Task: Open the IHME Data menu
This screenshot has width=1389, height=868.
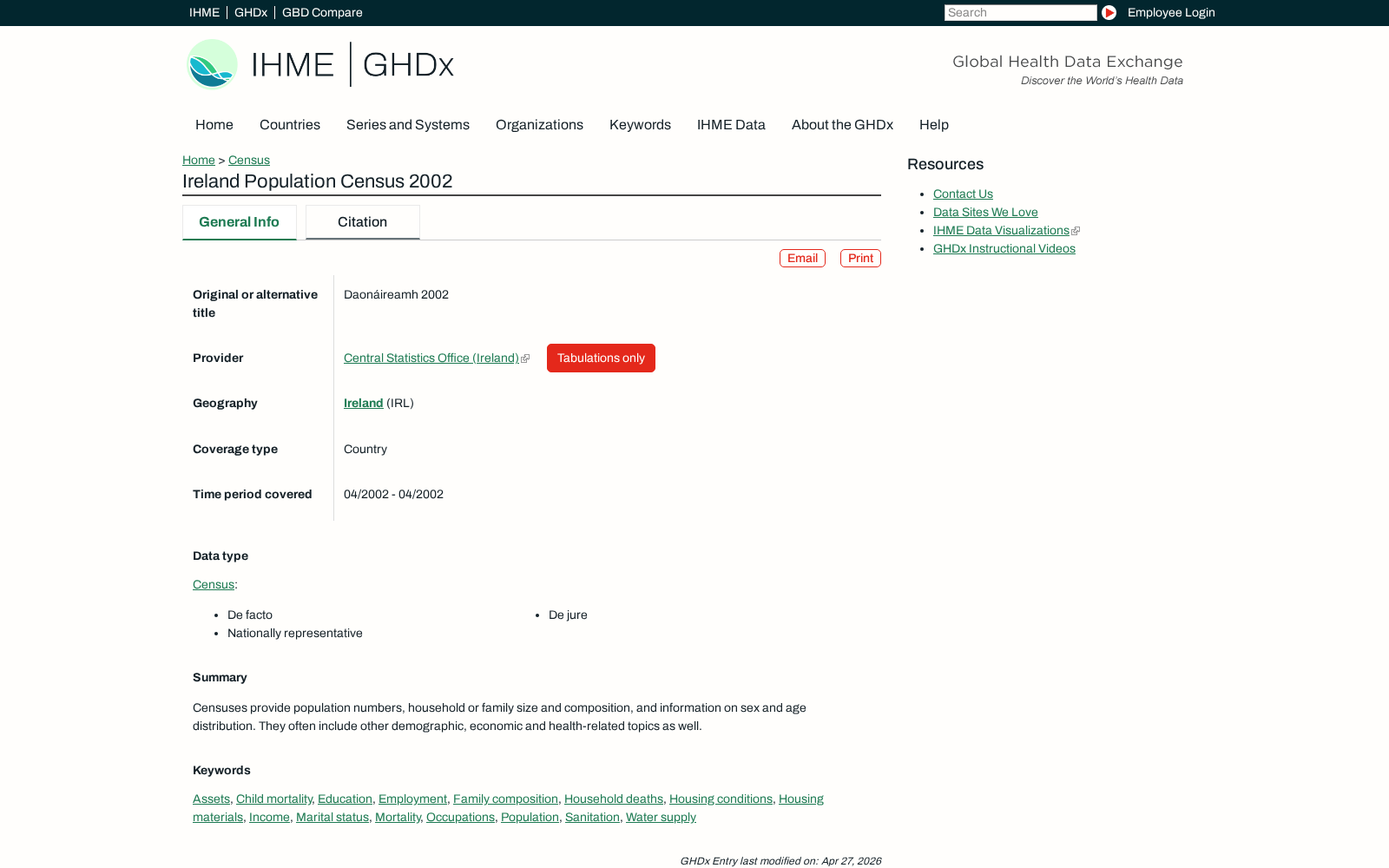Action: [731, 125]
